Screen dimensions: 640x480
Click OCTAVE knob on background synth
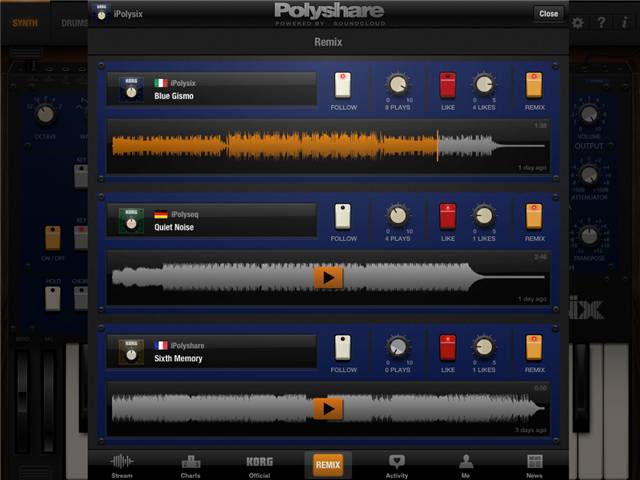(45, 115)
